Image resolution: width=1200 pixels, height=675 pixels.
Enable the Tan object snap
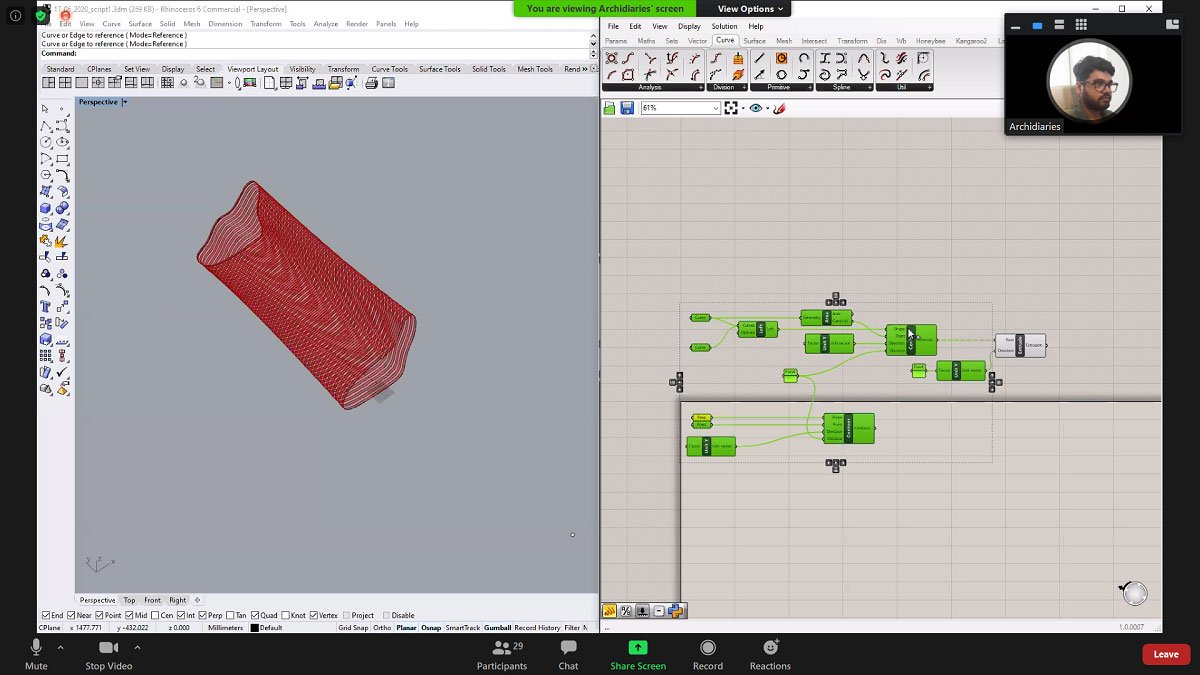point(230,615)
